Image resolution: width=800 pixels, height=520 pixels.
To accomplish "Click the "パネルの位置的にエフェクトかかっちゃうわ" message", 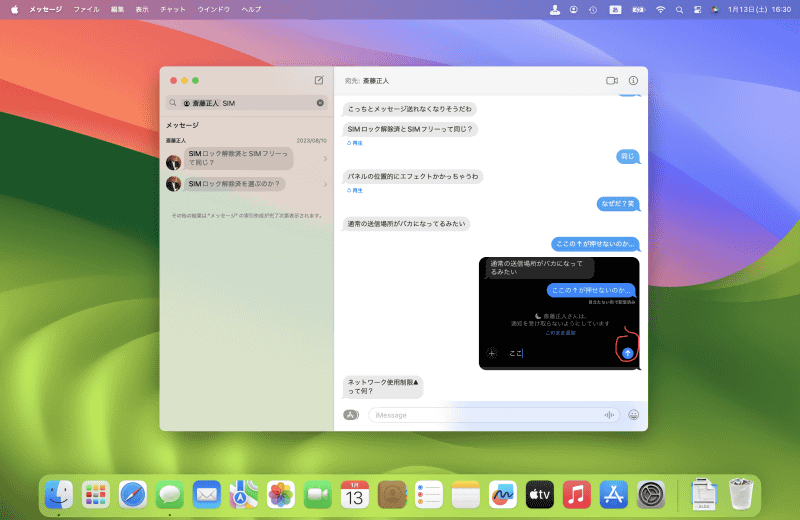I will click(413, 176).
